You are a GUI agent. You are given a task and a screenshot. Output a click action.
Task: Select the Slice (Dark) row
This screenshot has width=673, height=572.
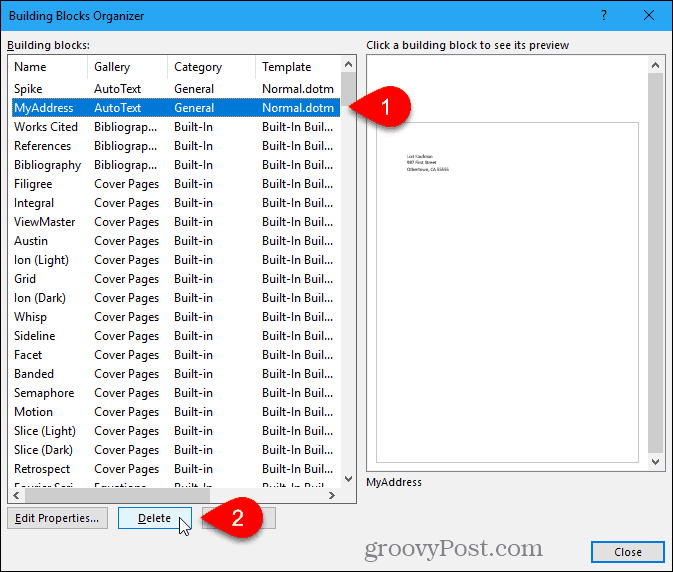point(176,450)
